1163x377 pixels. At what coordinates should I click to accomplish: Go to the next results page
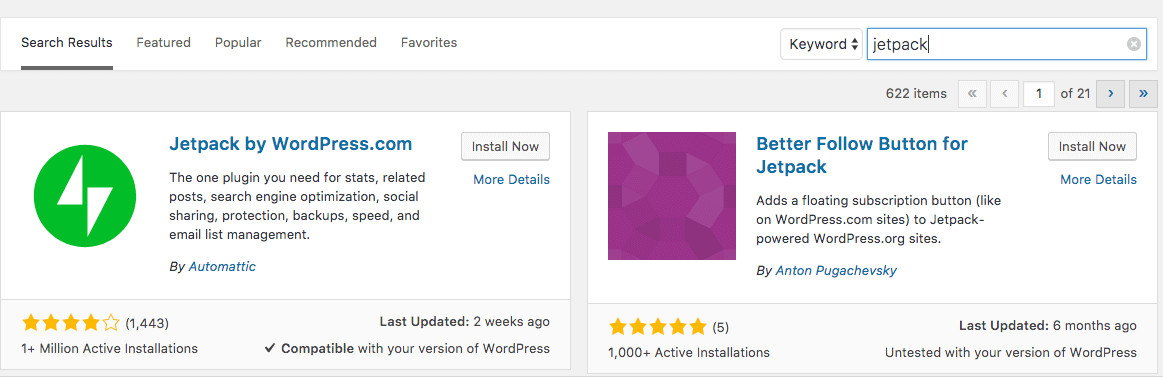click(x=1110, y=94)
